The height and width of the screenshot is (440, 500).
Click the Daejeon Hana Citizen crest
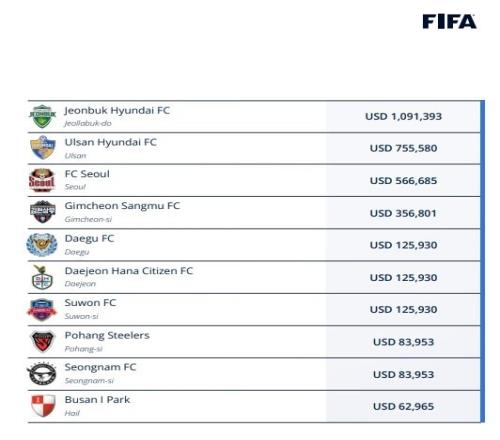(42, 277)
